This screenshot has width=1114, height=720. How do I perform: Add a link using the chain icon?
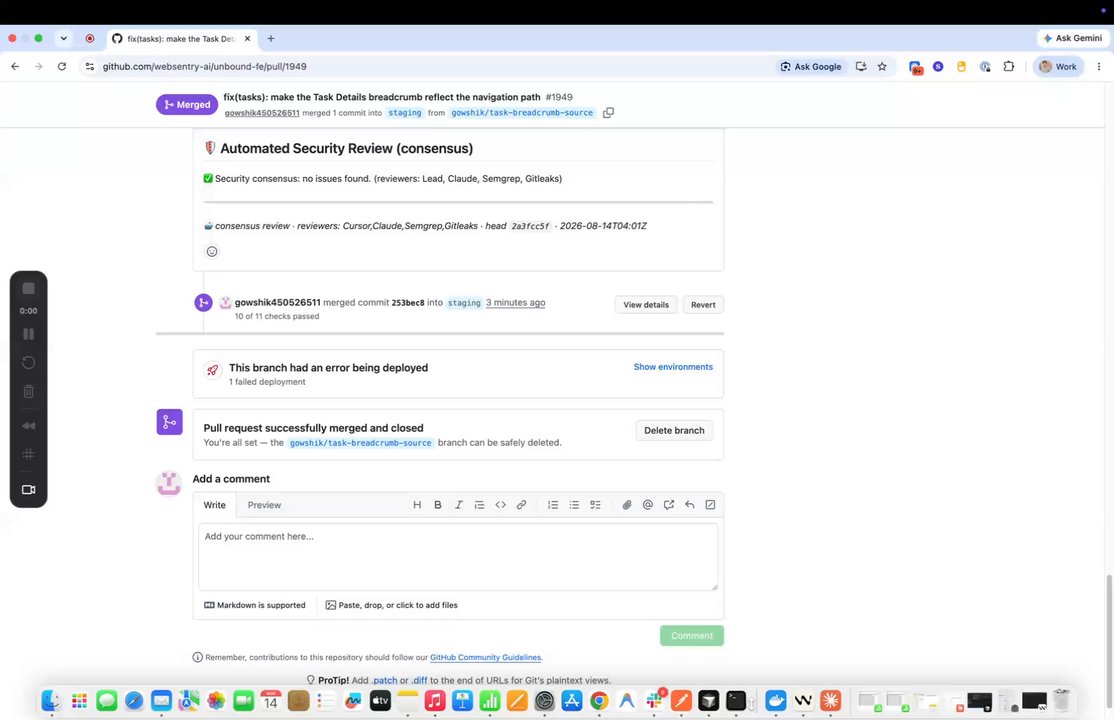click(x=521, y=505)
